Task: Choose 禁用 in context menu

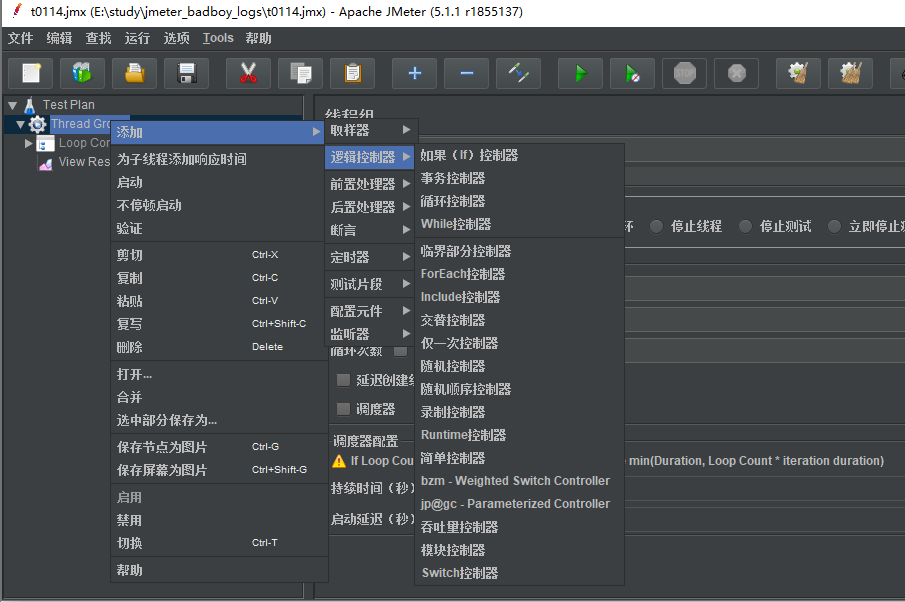Action: coord(219,521)
